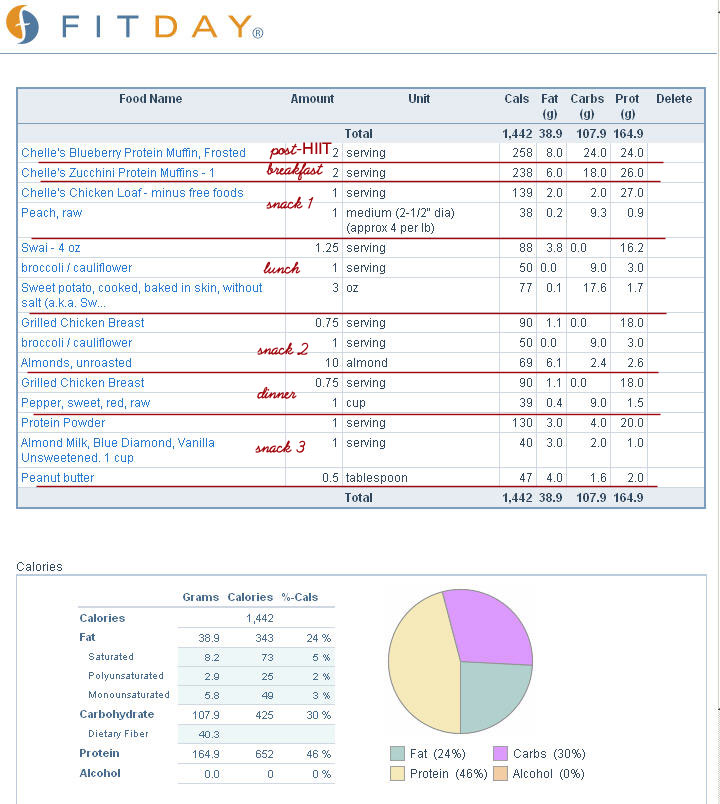Open Chelle's Zucchini Protein Muffins - 1 link
Viewport: 720px width, 804px height.
[x=118, y=173]
